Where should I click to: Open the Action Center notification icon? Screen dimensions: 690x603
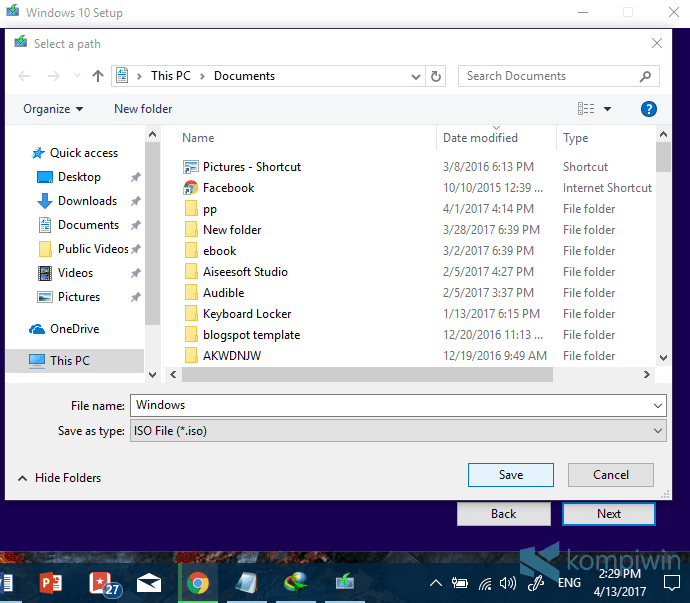[x=672, y=583]
